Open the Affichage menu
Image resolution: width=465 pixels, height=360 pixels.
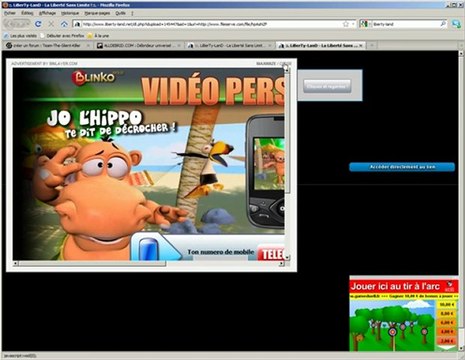(47, 13)
